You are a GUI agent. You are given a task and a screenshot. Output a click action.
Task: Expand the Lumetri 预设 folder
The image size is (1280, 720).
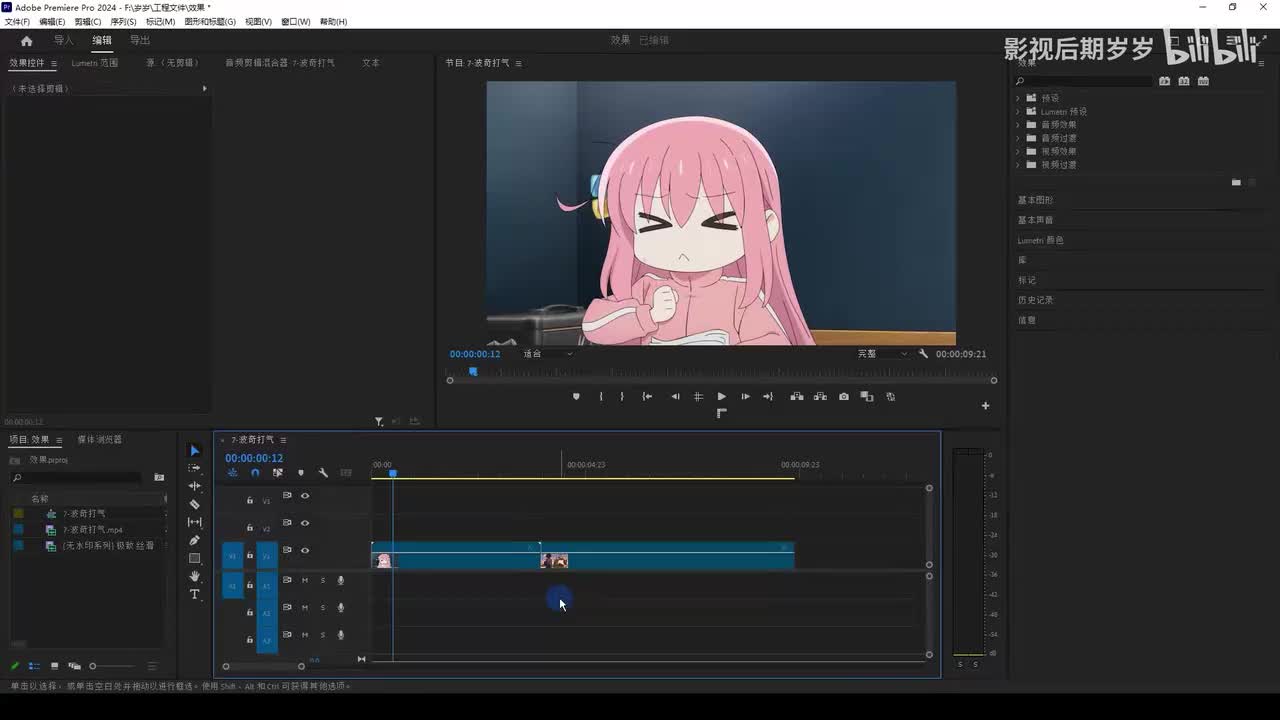1018,112
